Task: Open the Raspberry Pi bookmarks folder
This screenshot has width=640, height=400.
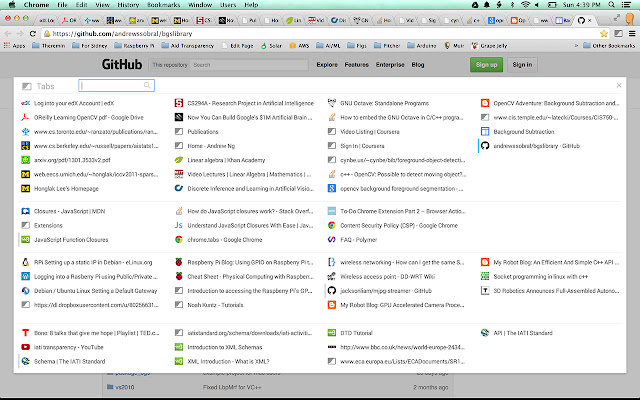Action: [135, 46]
